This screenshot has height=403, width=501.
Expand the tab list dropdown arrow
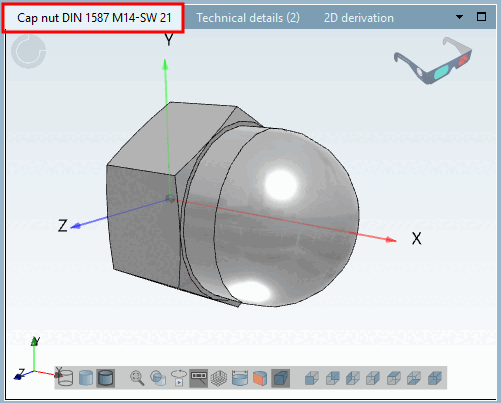[x=459, y=17]
